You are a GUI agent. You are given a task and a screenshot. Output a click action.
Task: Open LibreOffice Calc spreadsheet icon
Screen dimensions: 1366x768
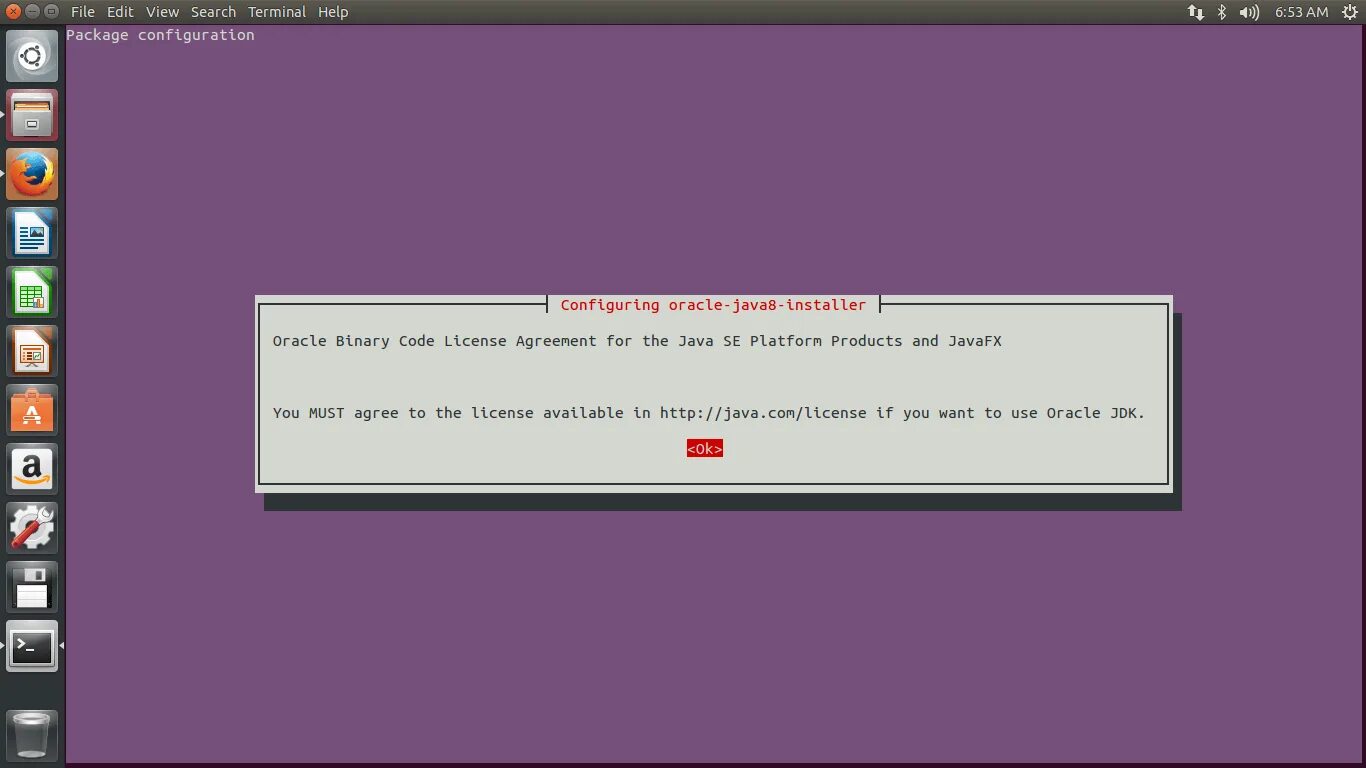point(32,292)
